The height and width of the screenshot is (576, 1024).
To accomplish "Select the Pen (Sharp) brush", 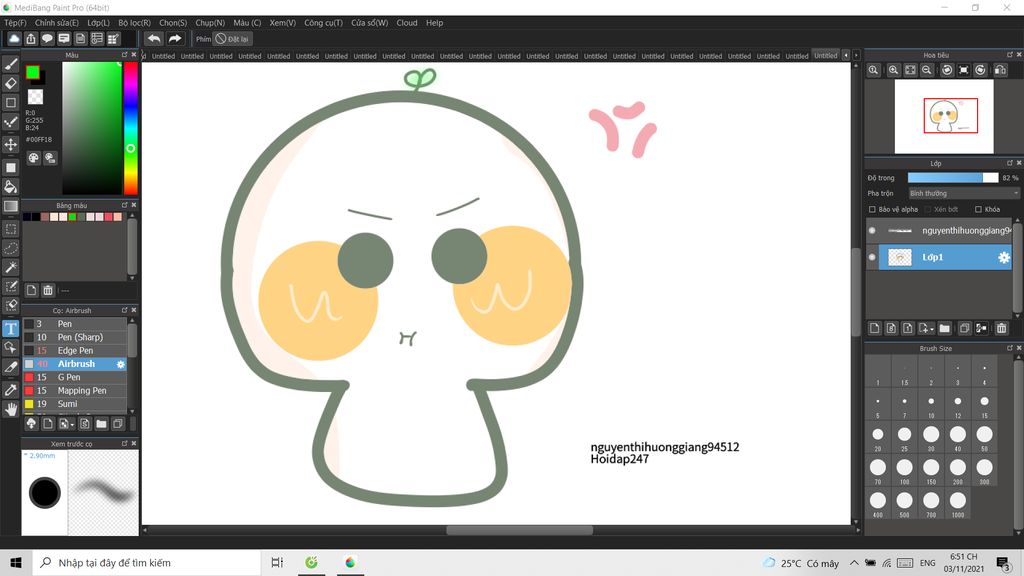I will click(75, 337).
